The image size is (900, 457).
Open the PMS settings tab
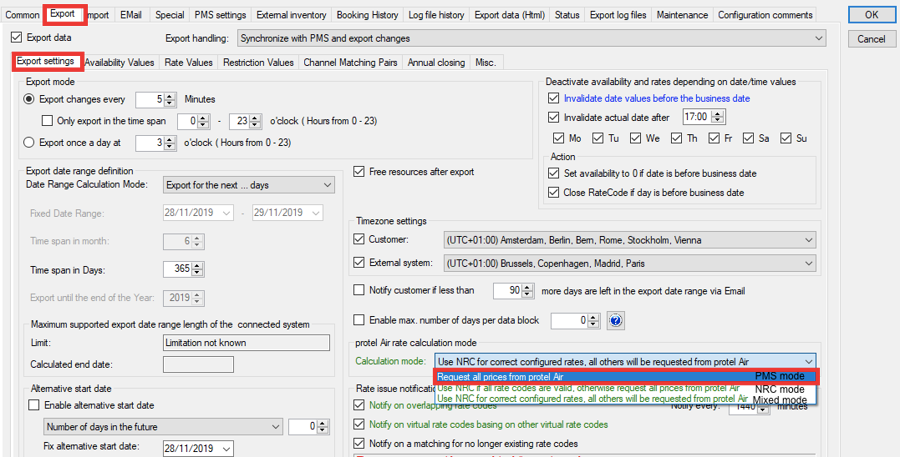coord(219,15)
